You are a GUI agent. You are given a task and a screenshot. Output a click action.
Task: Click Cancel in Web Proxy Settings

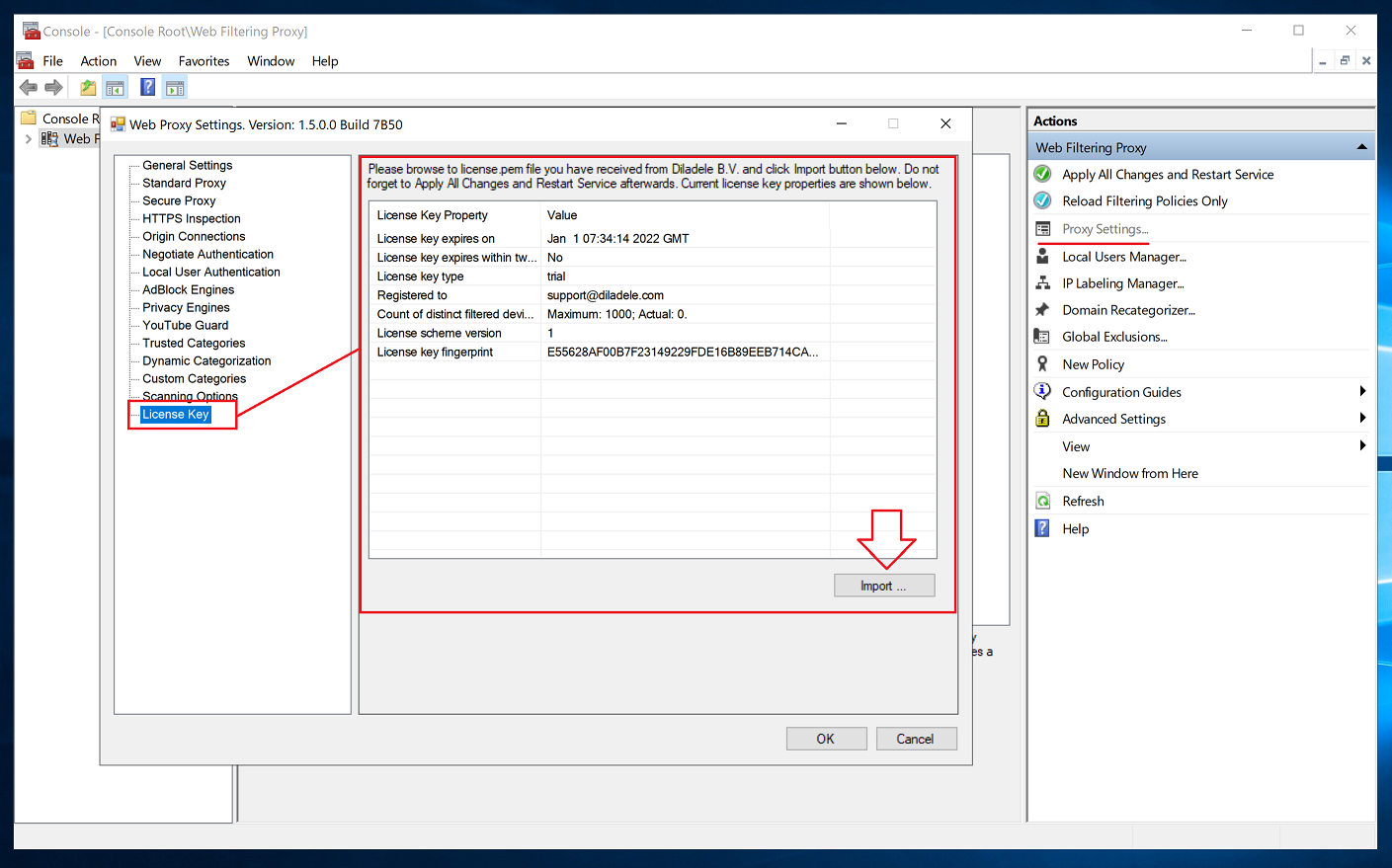pyautogui.click(x=916, y=739)
